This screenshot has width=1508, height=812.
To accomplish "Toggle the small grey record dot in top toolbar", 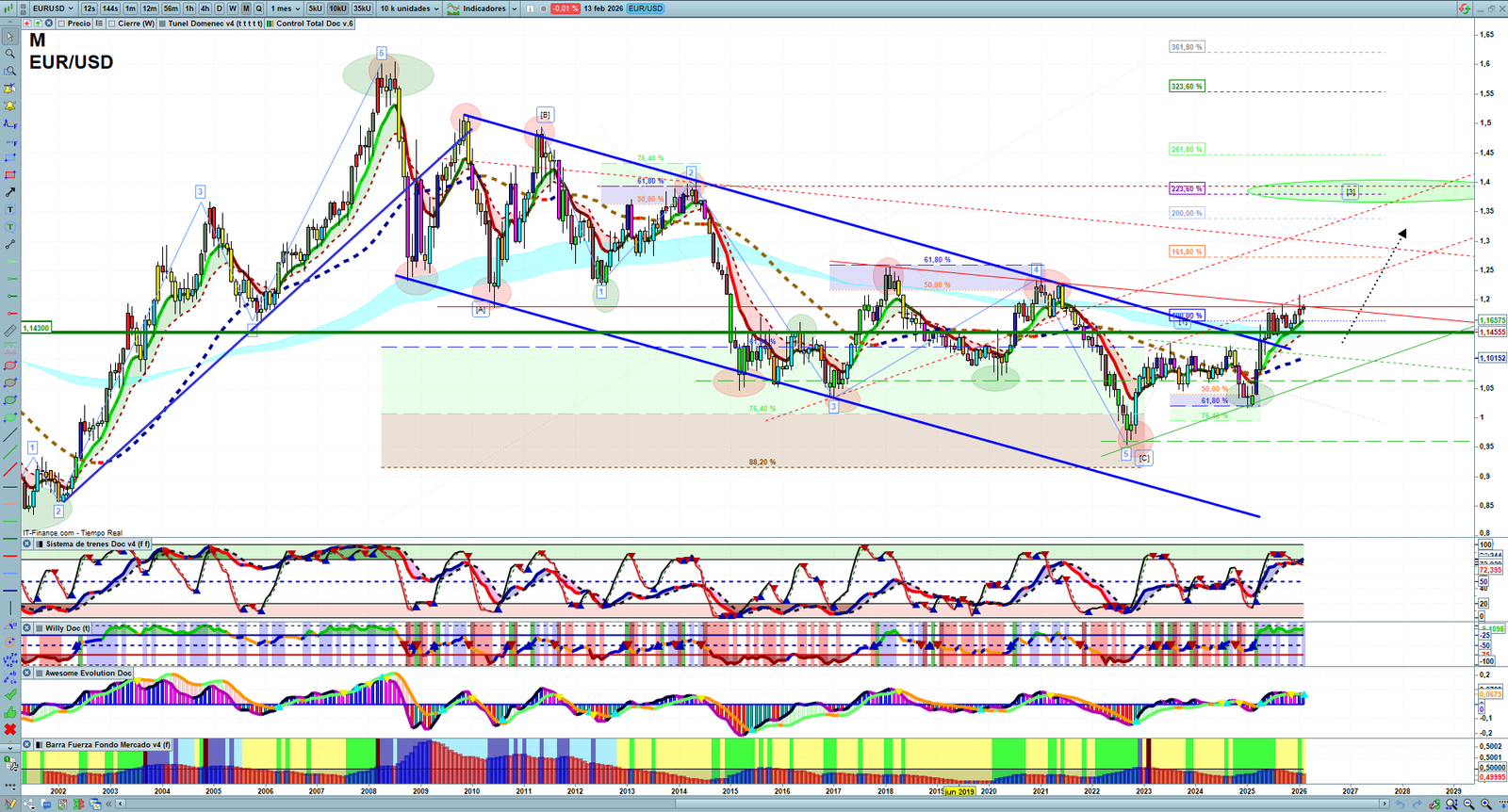I will (x=543, y=8).
